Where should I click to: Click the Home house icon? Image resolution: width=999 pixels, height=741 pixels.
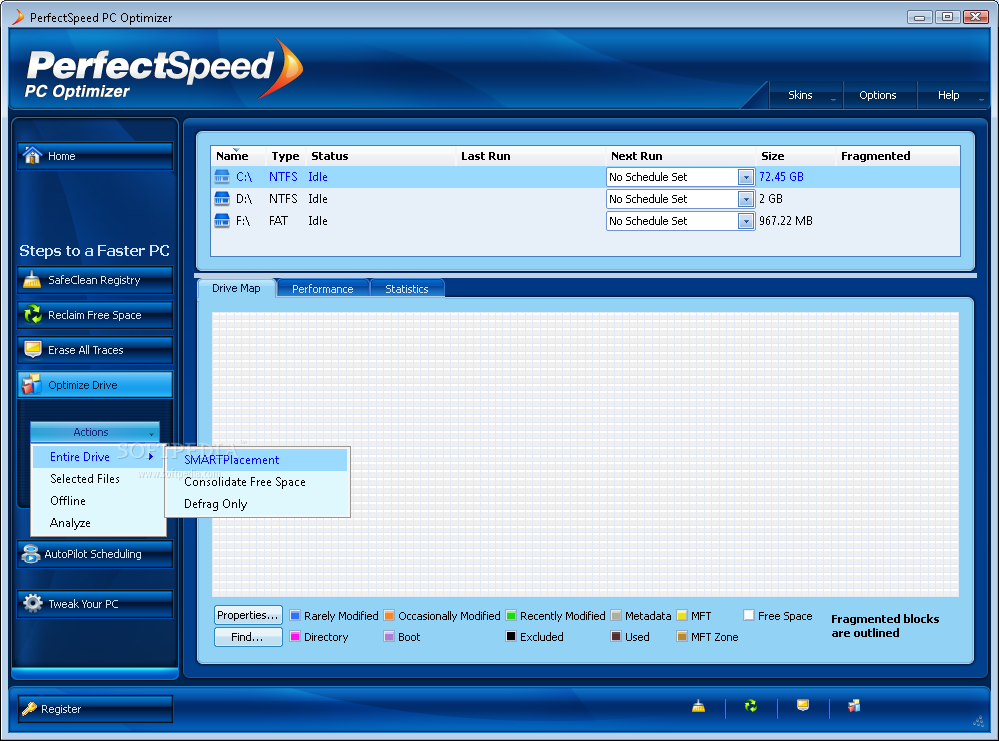[32, 155]
